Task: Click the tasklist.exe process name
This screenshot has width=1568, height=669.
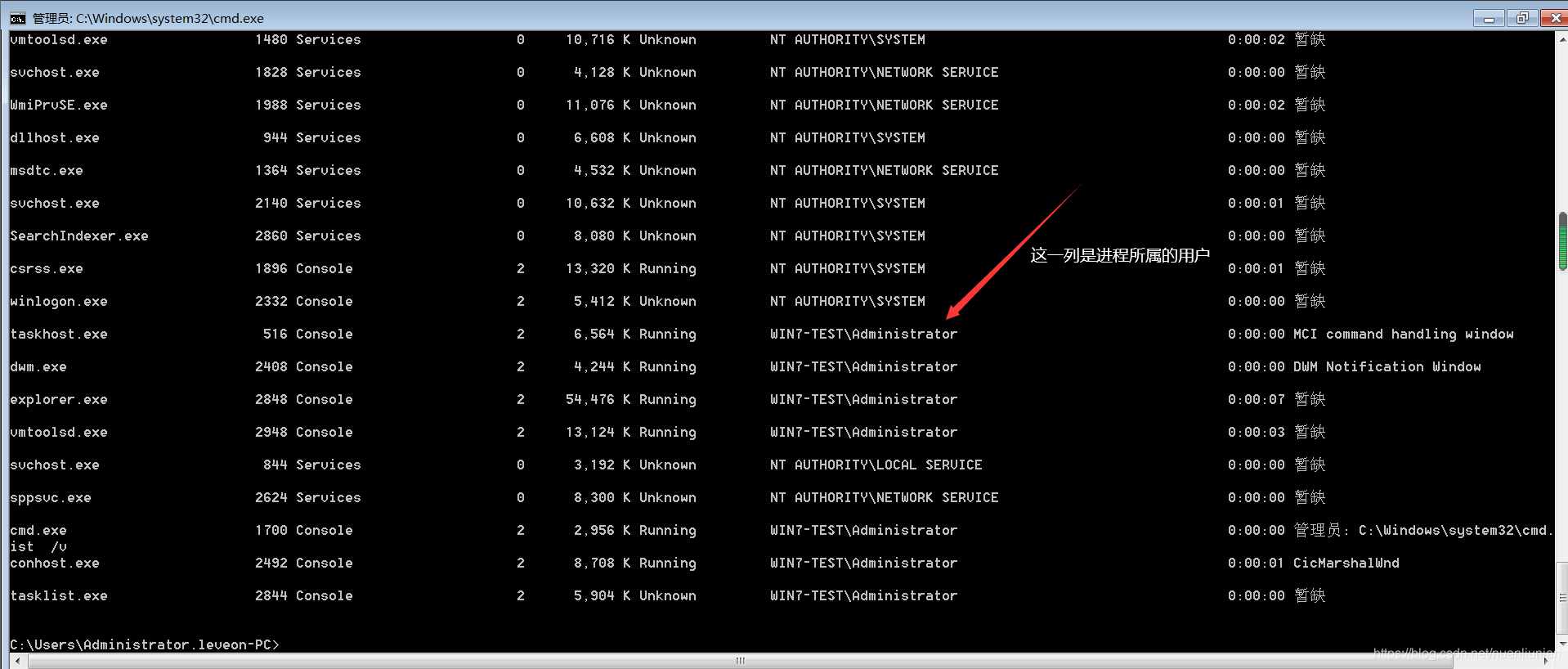Action: pyautogui.click(x=59, y=595)
